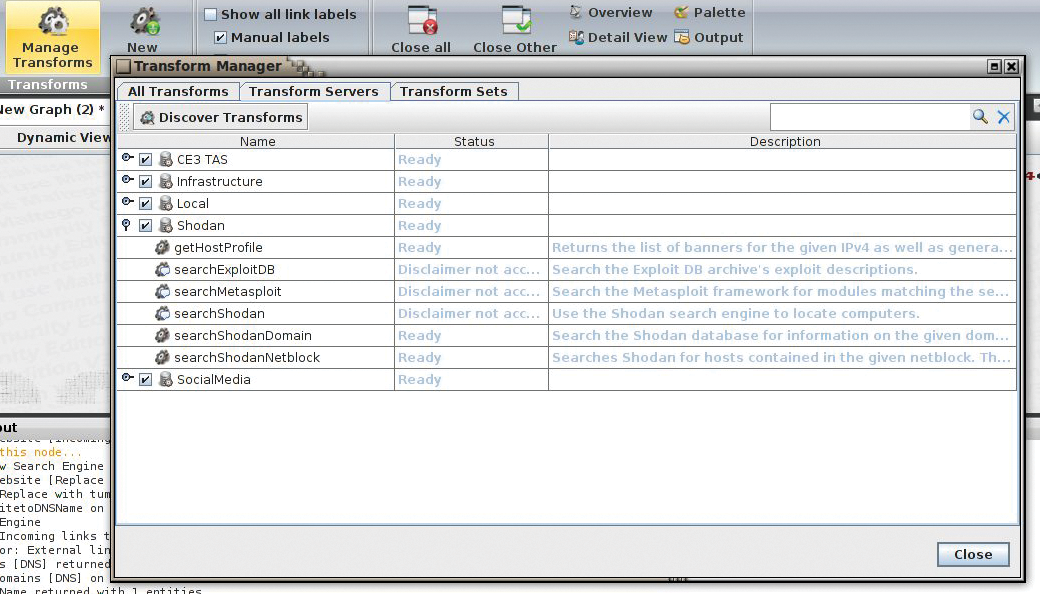This screenshot has width=1040, height=594.
Task: Click the searchShodanNetblock gear icon
Action: pyautogui.click(x=162, y=357)
